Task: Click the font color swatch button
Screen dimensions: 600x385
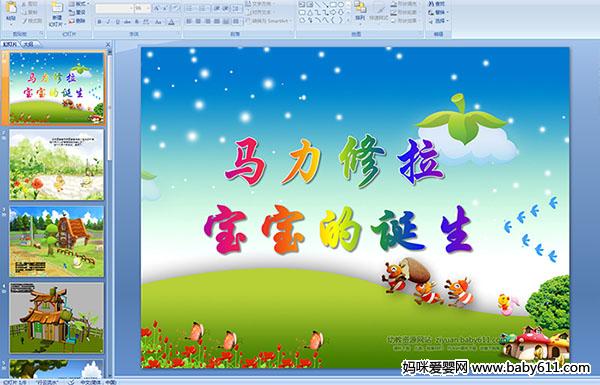Action: [172, 22]
